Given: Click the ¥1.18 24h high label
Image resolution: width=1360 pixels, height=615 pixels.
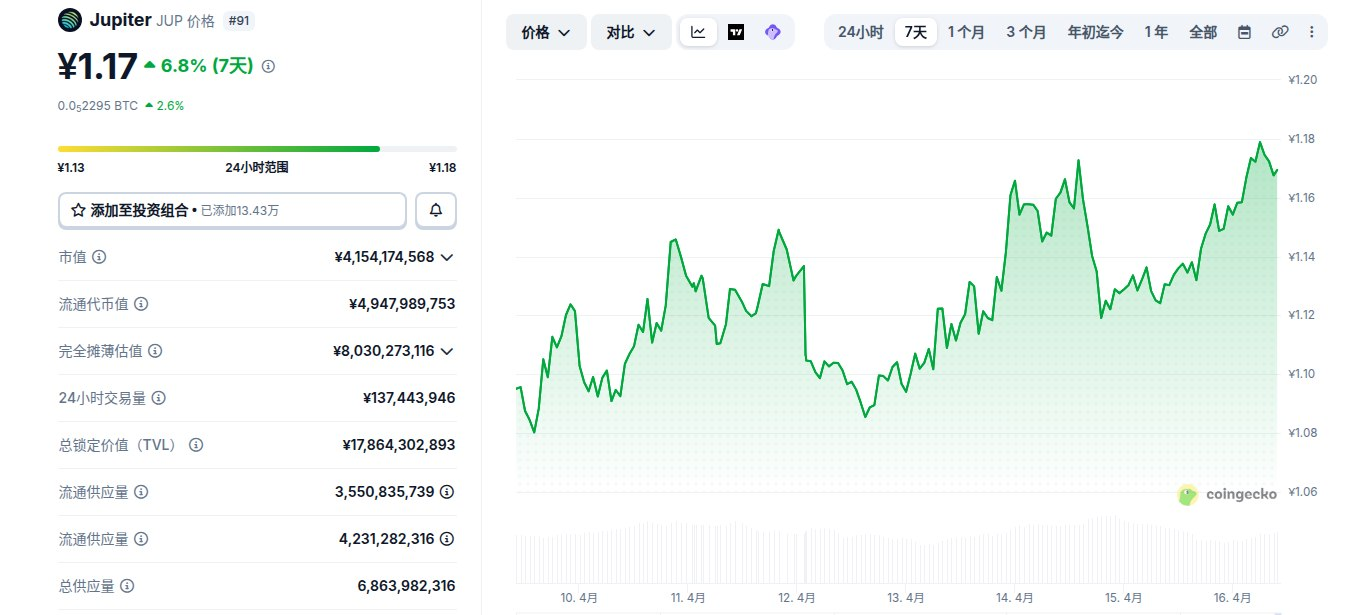Looking at the screenshot, I should point(443,168).
